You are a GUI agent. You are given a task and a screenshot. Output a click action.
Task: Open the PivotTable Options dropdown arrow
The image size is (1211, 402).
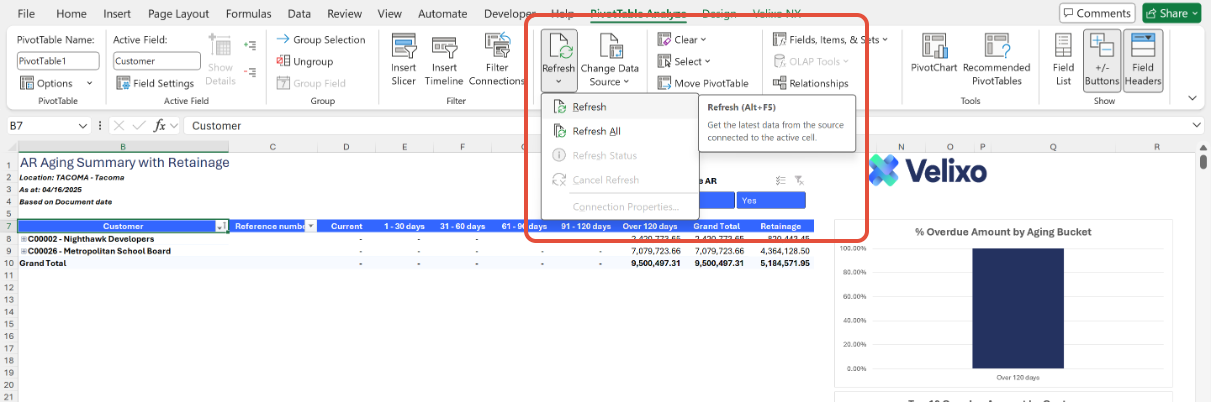89,84
